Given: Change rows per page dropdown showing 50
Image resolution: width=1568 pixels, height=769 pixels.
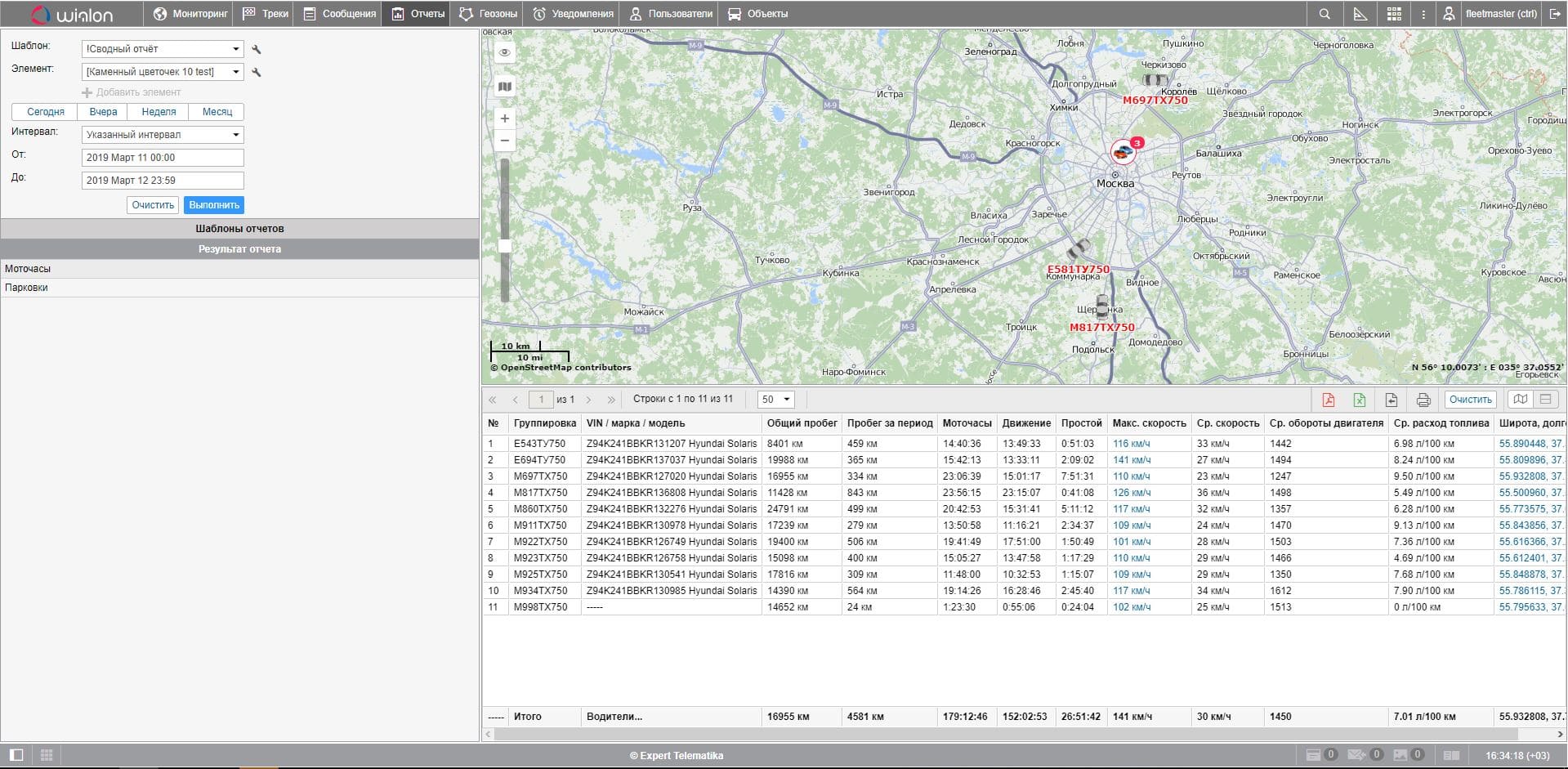Looking at the screenshot, I should point(775,400).
